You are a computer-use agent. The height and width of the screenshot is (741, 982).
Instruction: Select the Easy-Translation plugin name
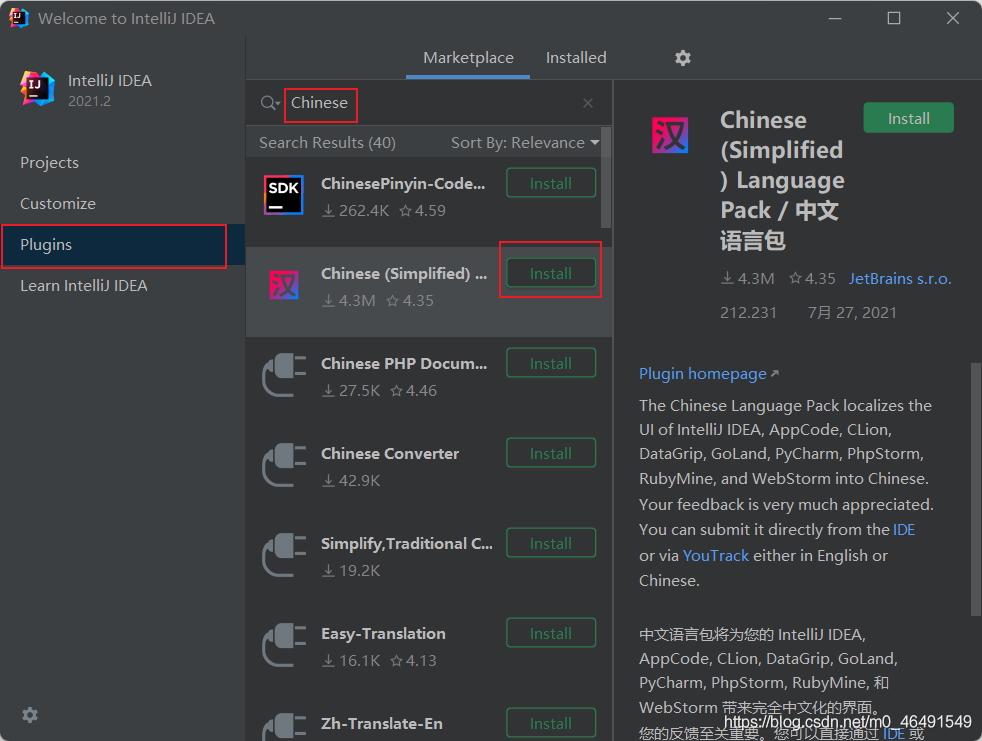click(383, 634)
